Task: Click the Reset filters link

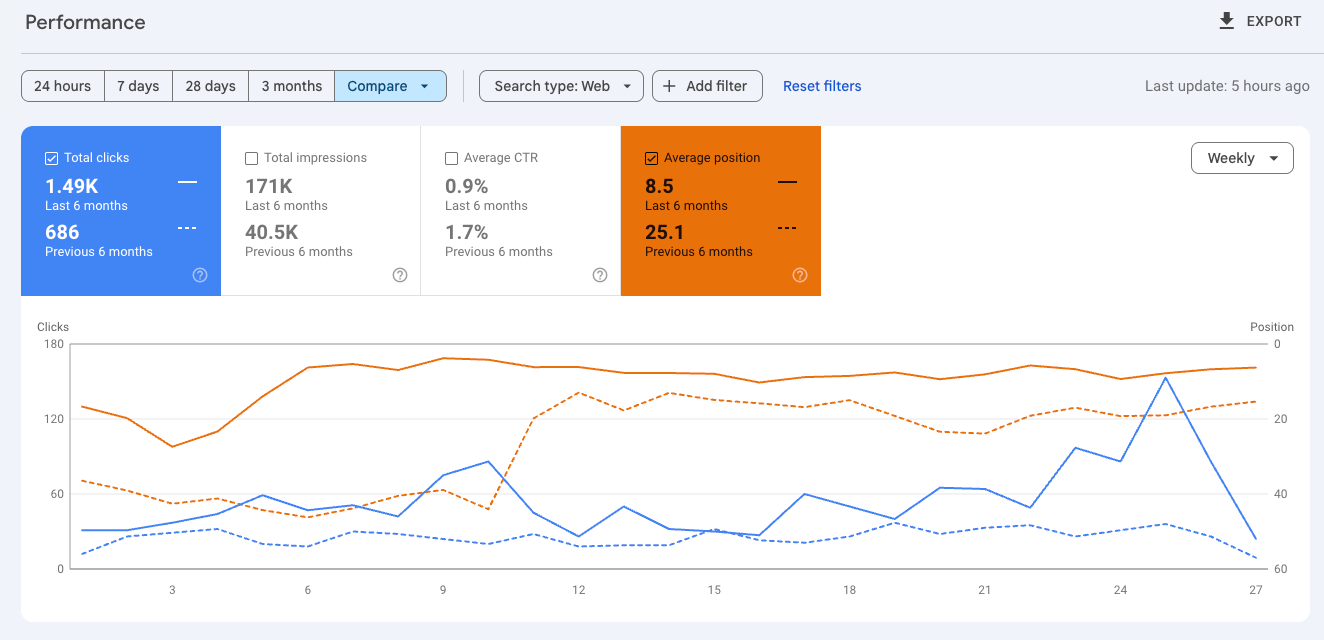Action: click(x=822, y=86)
